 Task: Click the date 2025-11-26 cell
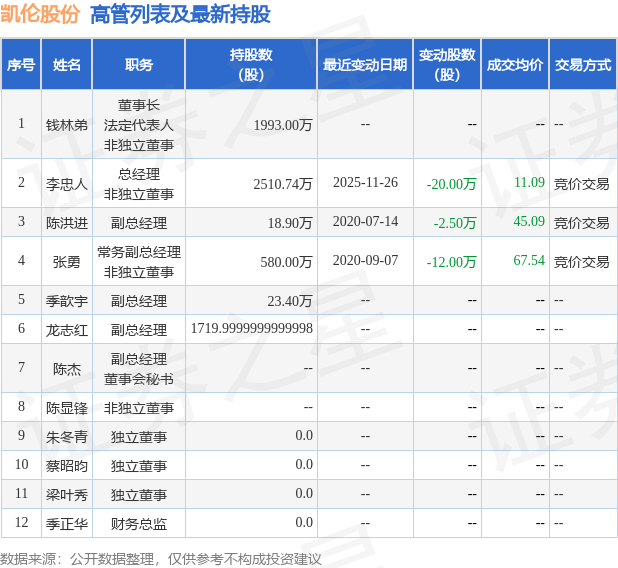pyautogui.click(x=365, y=183)
